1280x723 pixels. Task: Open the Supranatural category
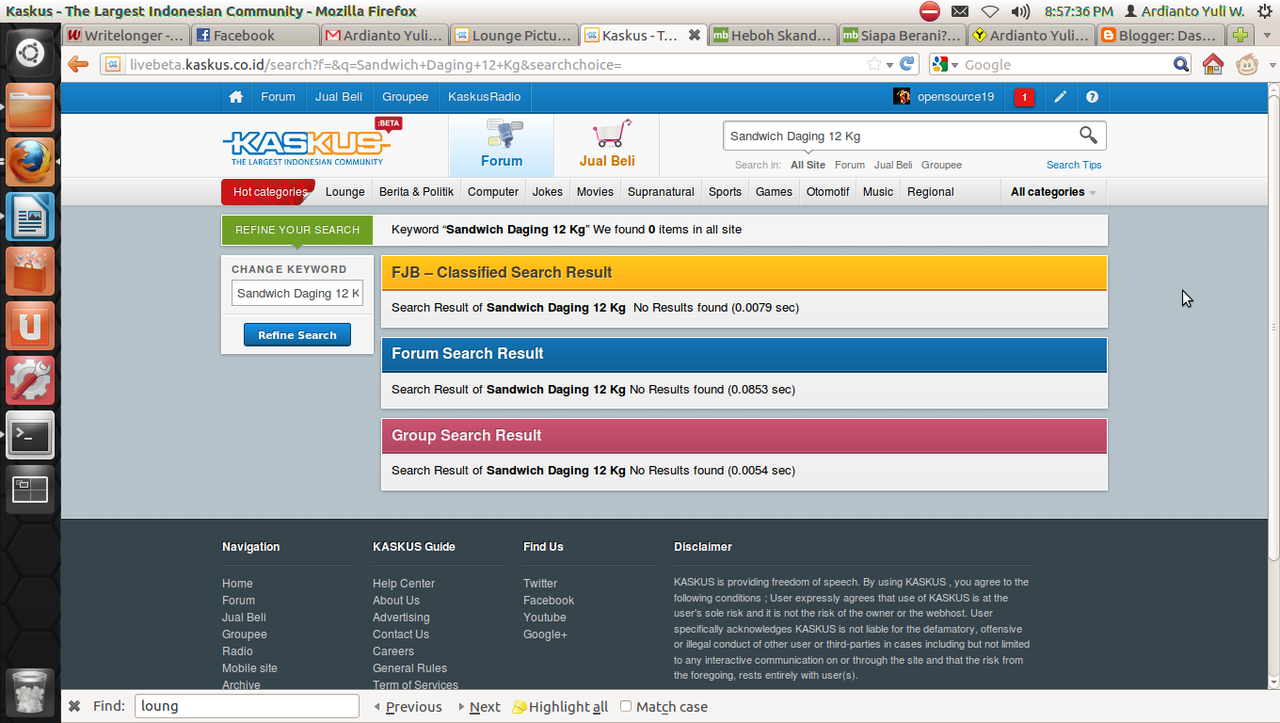click(661, 192)
